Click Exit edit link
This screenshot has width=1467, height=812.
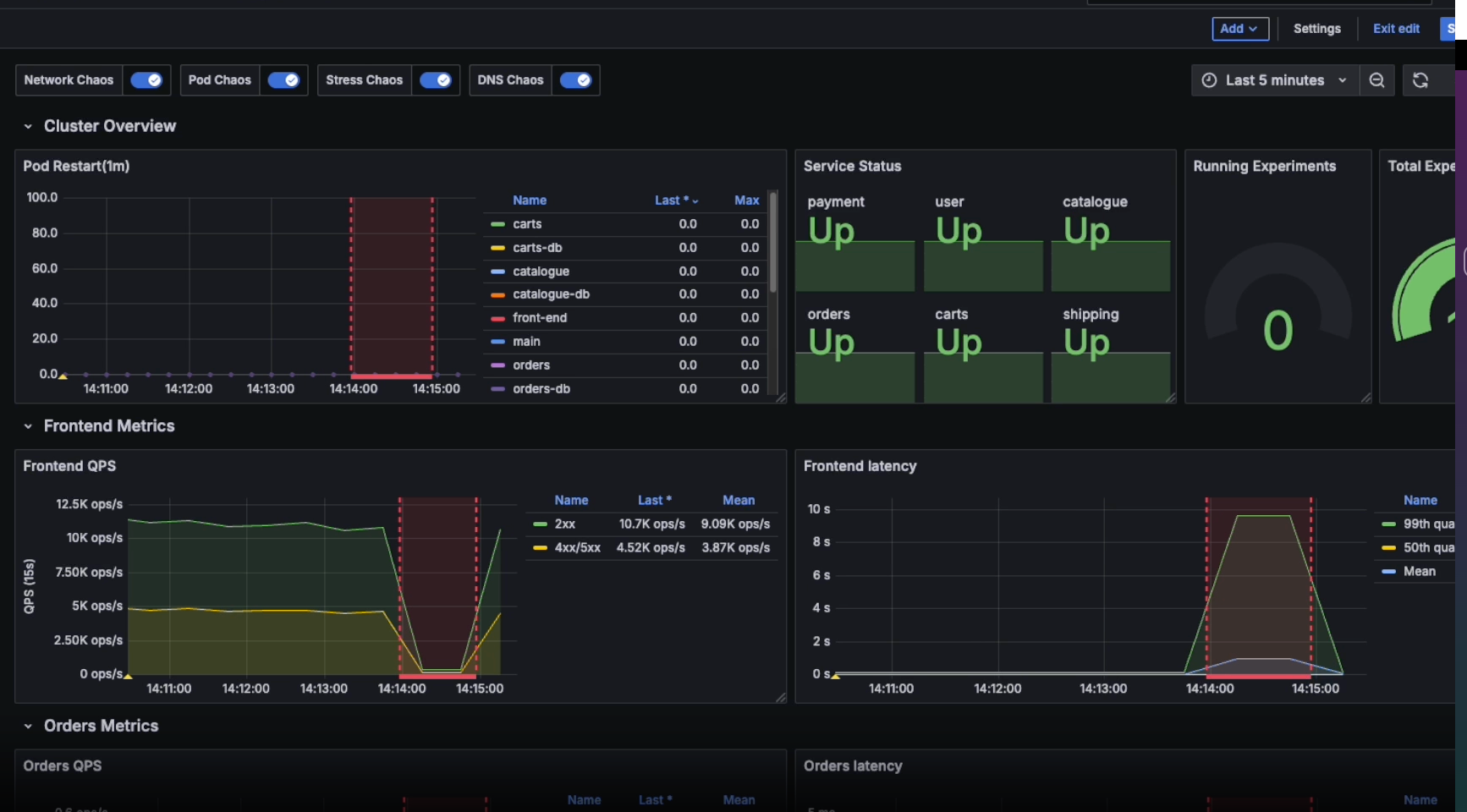(x=1395, y=29)
